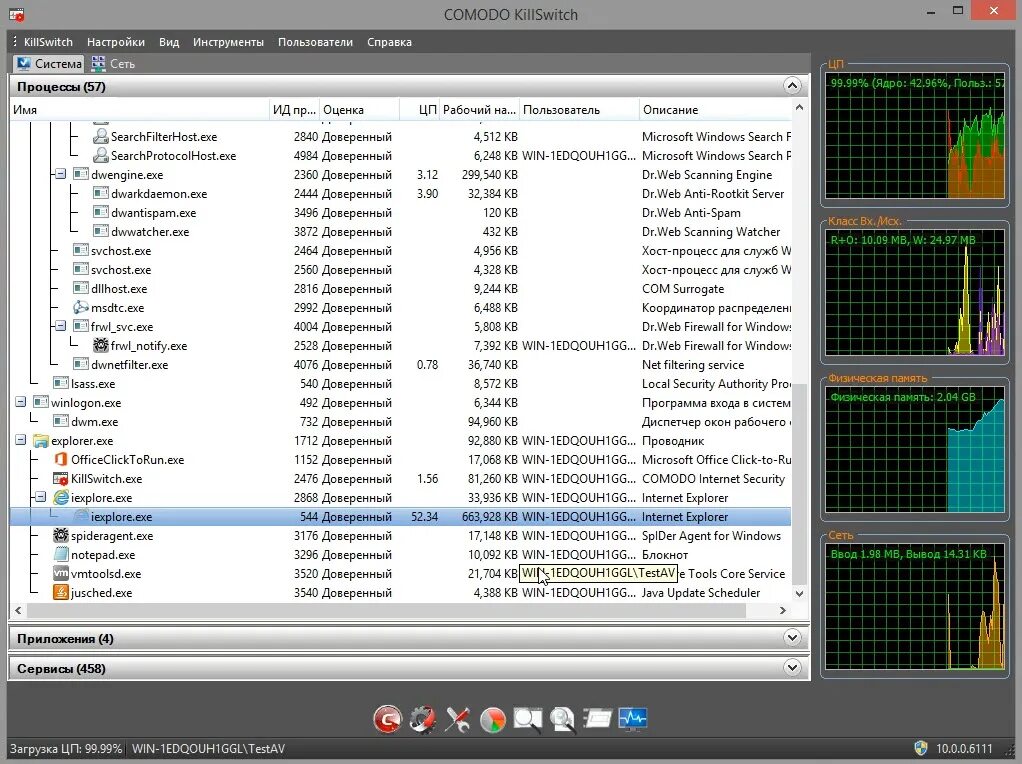Collapse the frwl_svc.exe tree node
Screen dimensions: 1022x764
click(x=61, y=326)
